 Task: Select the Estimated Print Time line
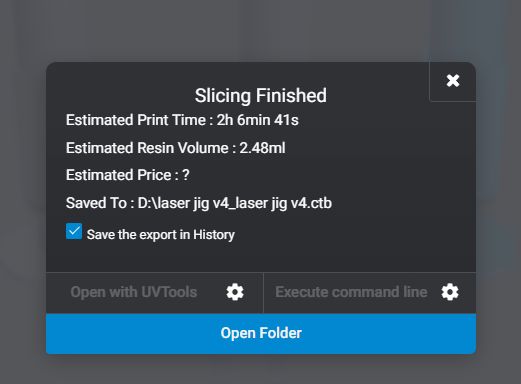182,120
